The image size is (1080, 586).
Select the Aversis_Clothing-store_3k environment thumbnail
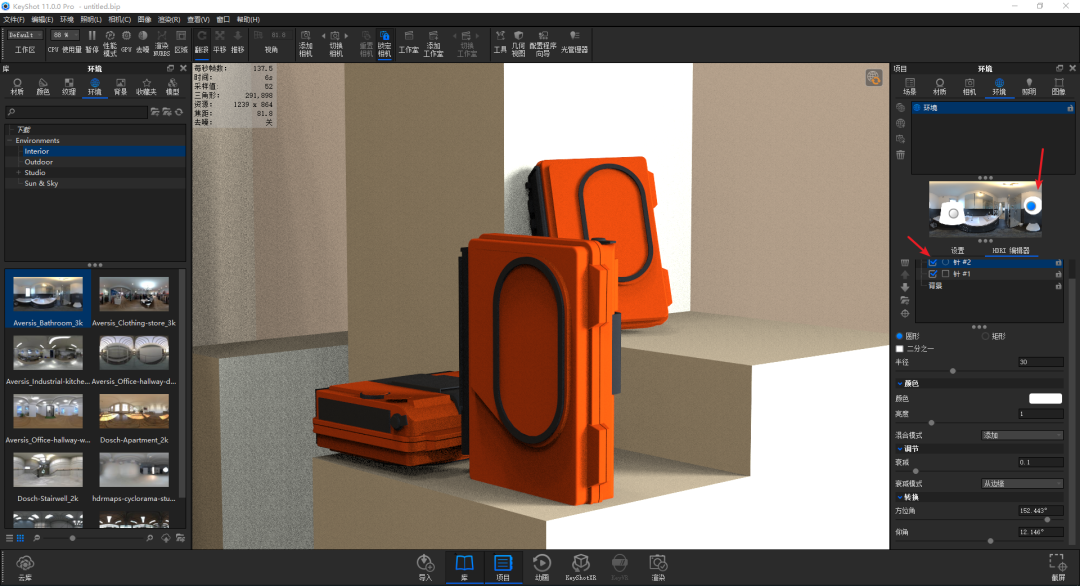(x=134, y=299)
